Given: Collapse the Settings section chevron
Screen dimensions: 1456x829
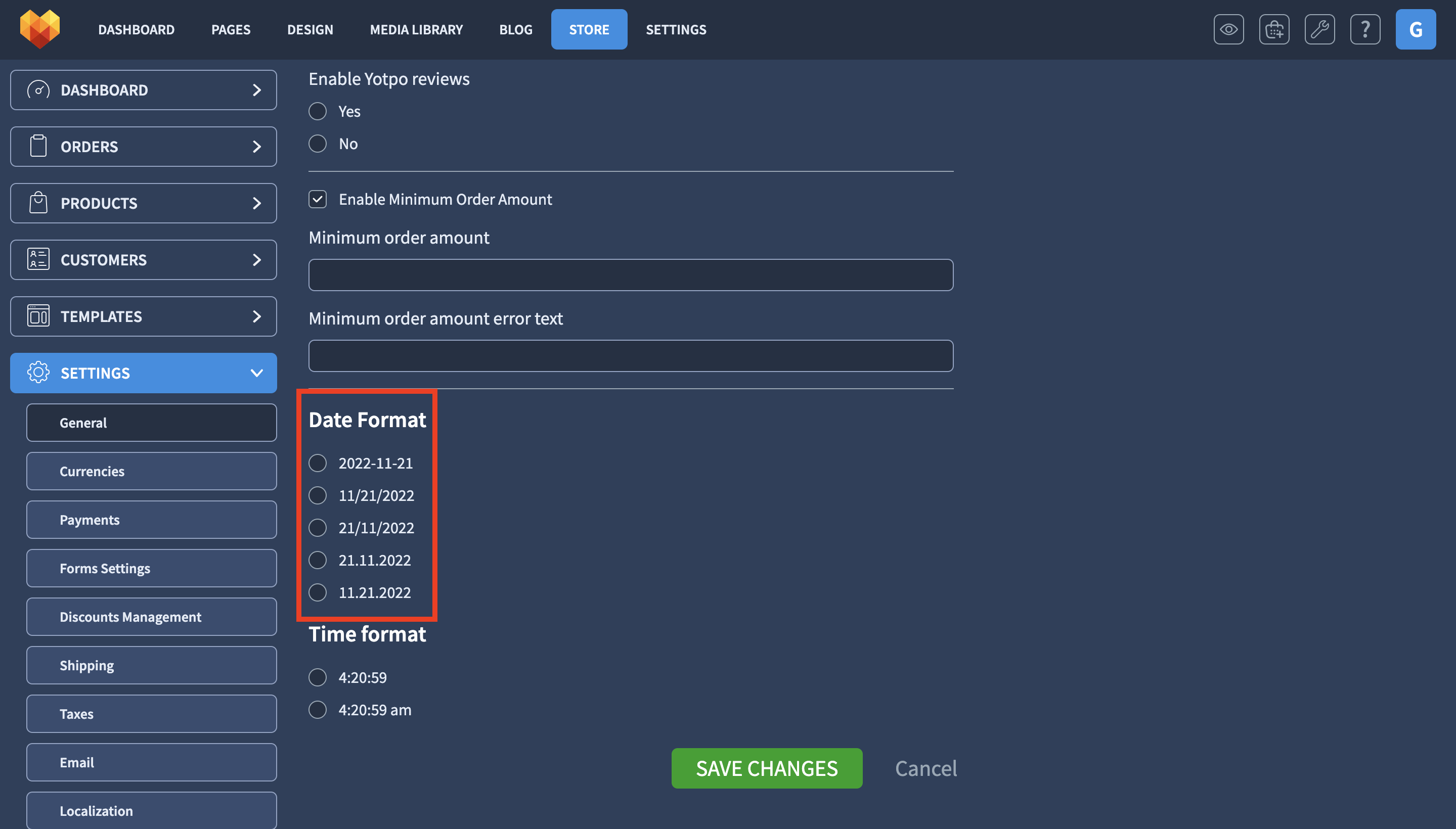Looking at the screenshot, I should point(257,373).
